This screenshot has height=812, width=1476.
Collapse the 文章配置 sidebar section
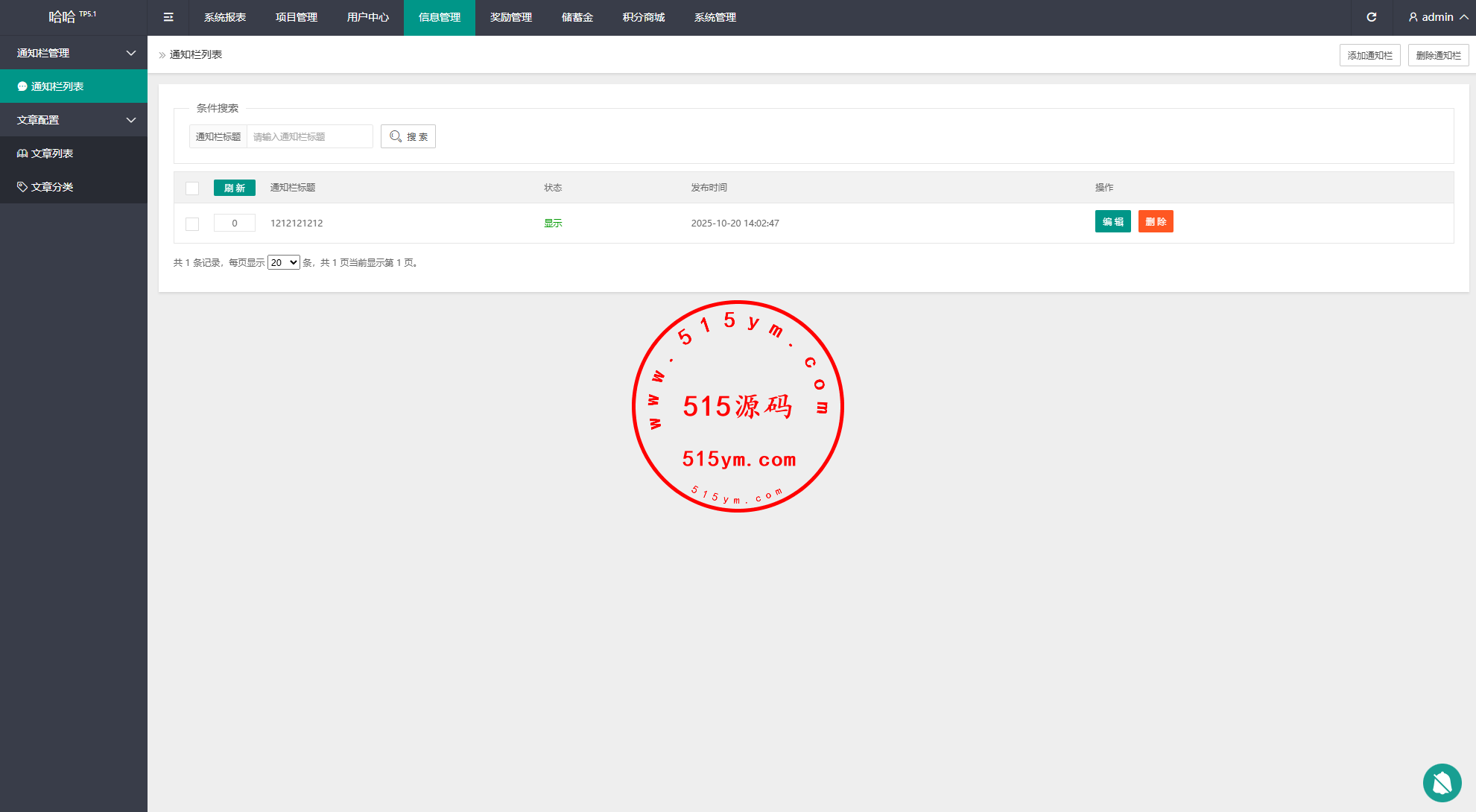[x=131, y=120]
